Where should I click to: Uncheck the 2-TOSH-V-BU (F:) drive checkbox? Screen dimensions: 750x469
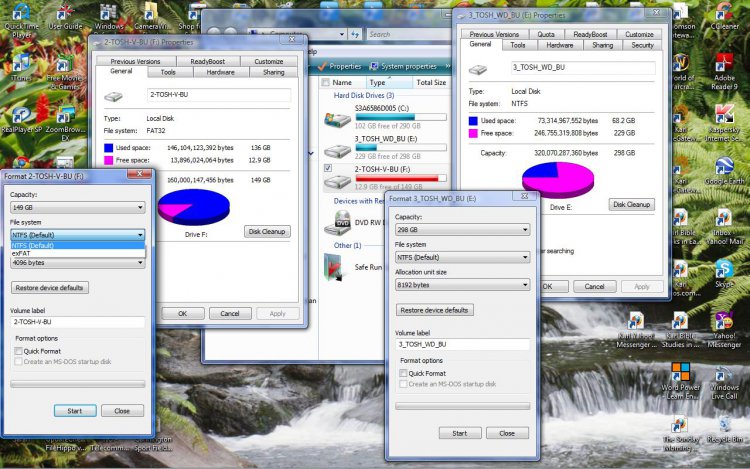coord(327,169)
